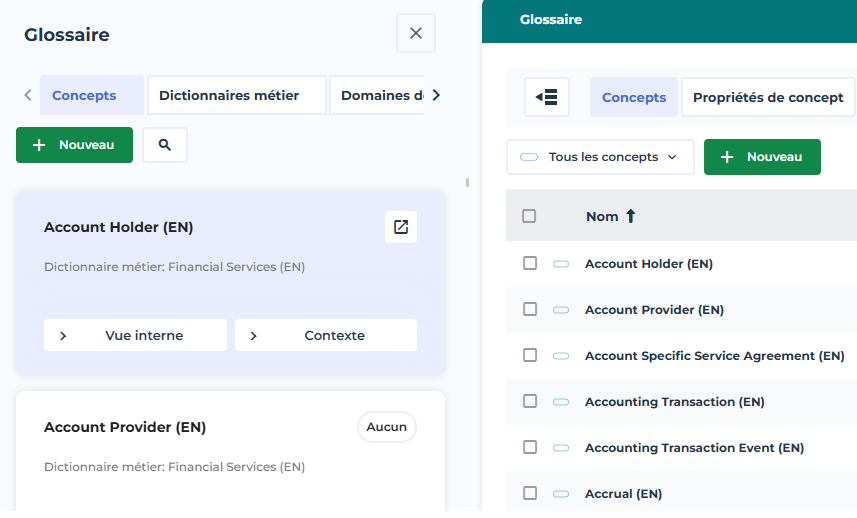The width and height of the screenshot is (857, 518).
Task: Open Account Specific Service Agreement (EN) entry
Action: point(714,356)
